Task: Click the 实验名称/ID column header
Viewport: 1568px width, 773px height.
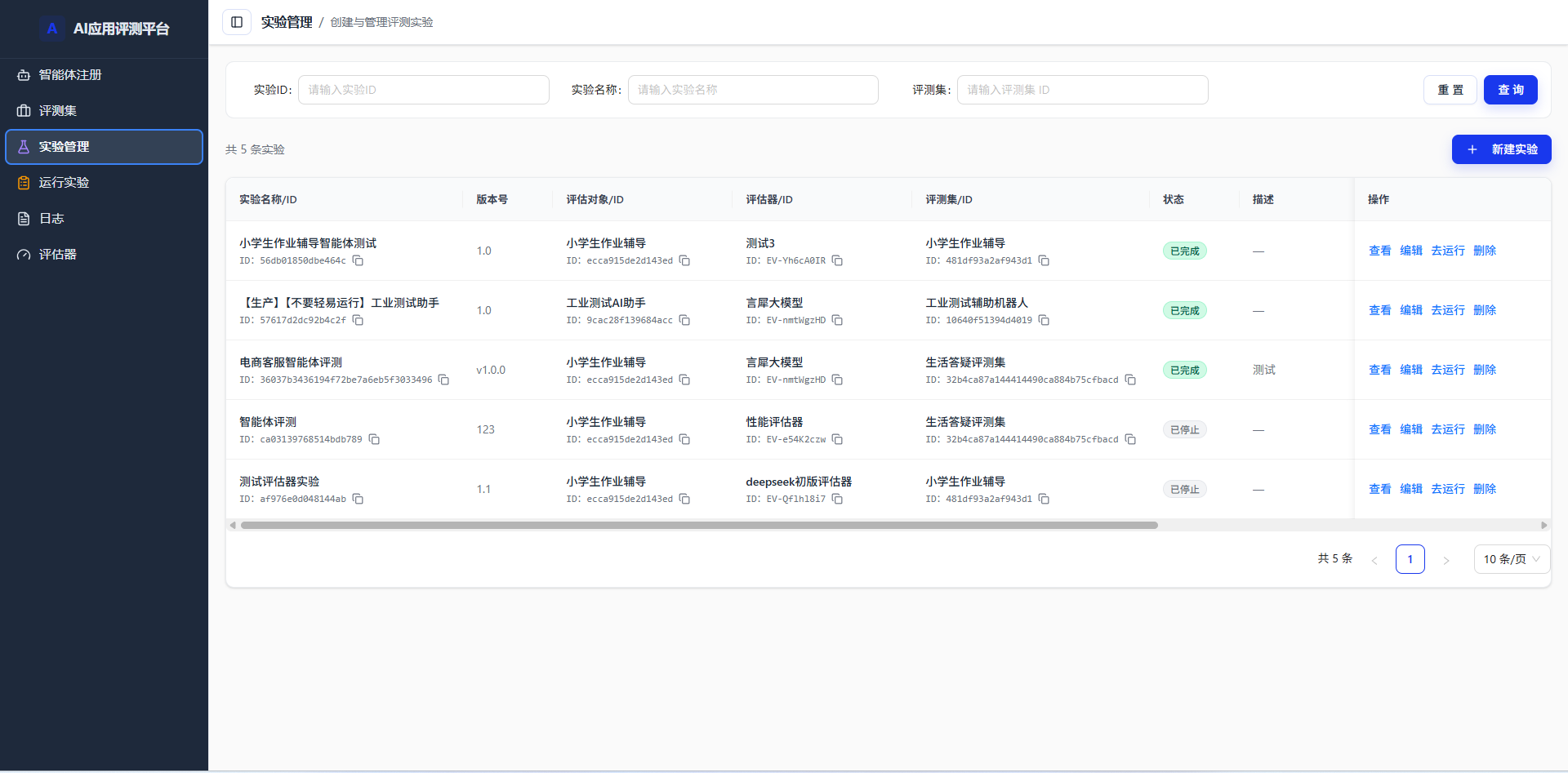Action: (x=268, y=199)
